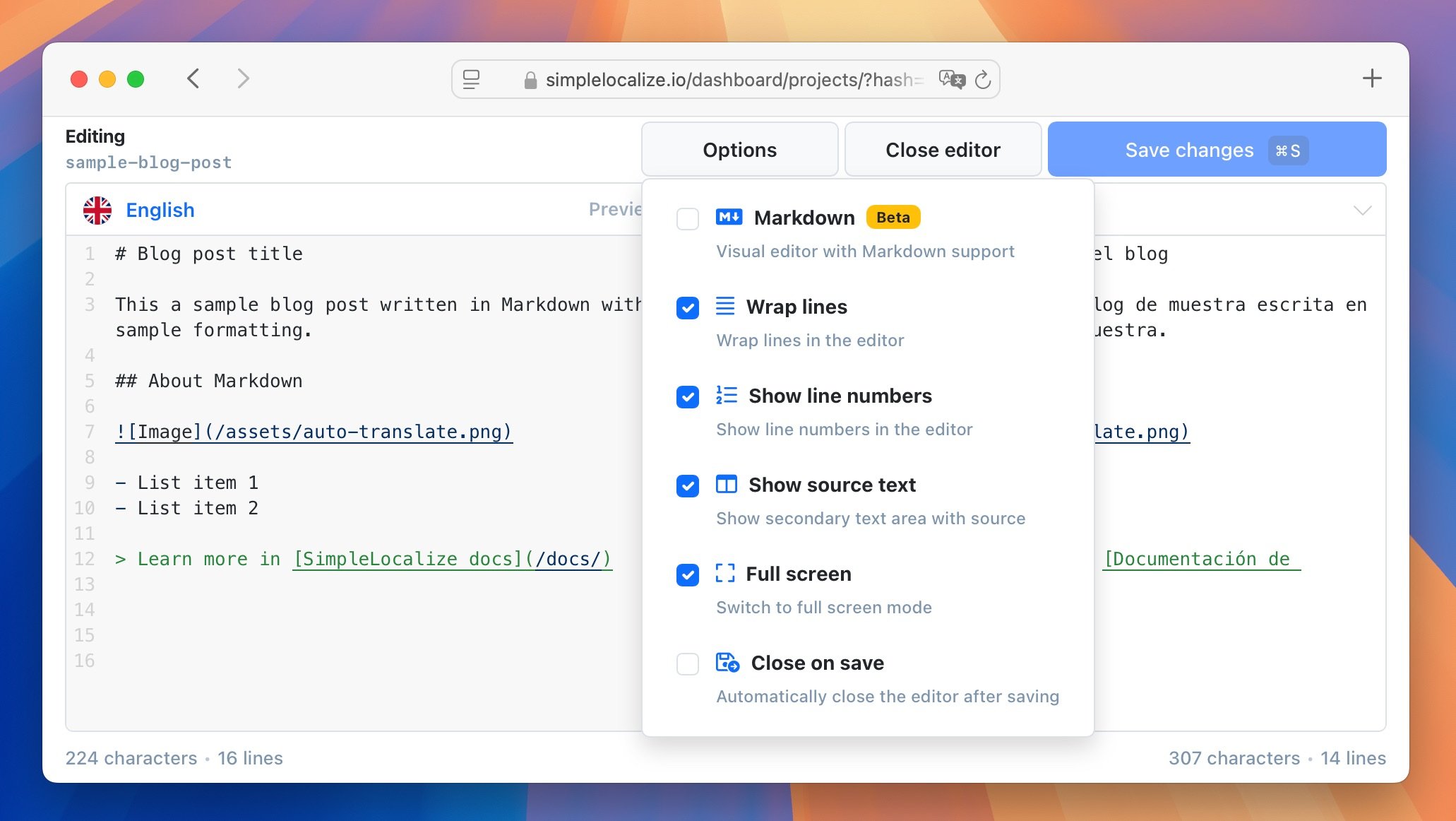Reload the page with refresh icon
This screenshot has width=1456, height=821.
[983, 79]
